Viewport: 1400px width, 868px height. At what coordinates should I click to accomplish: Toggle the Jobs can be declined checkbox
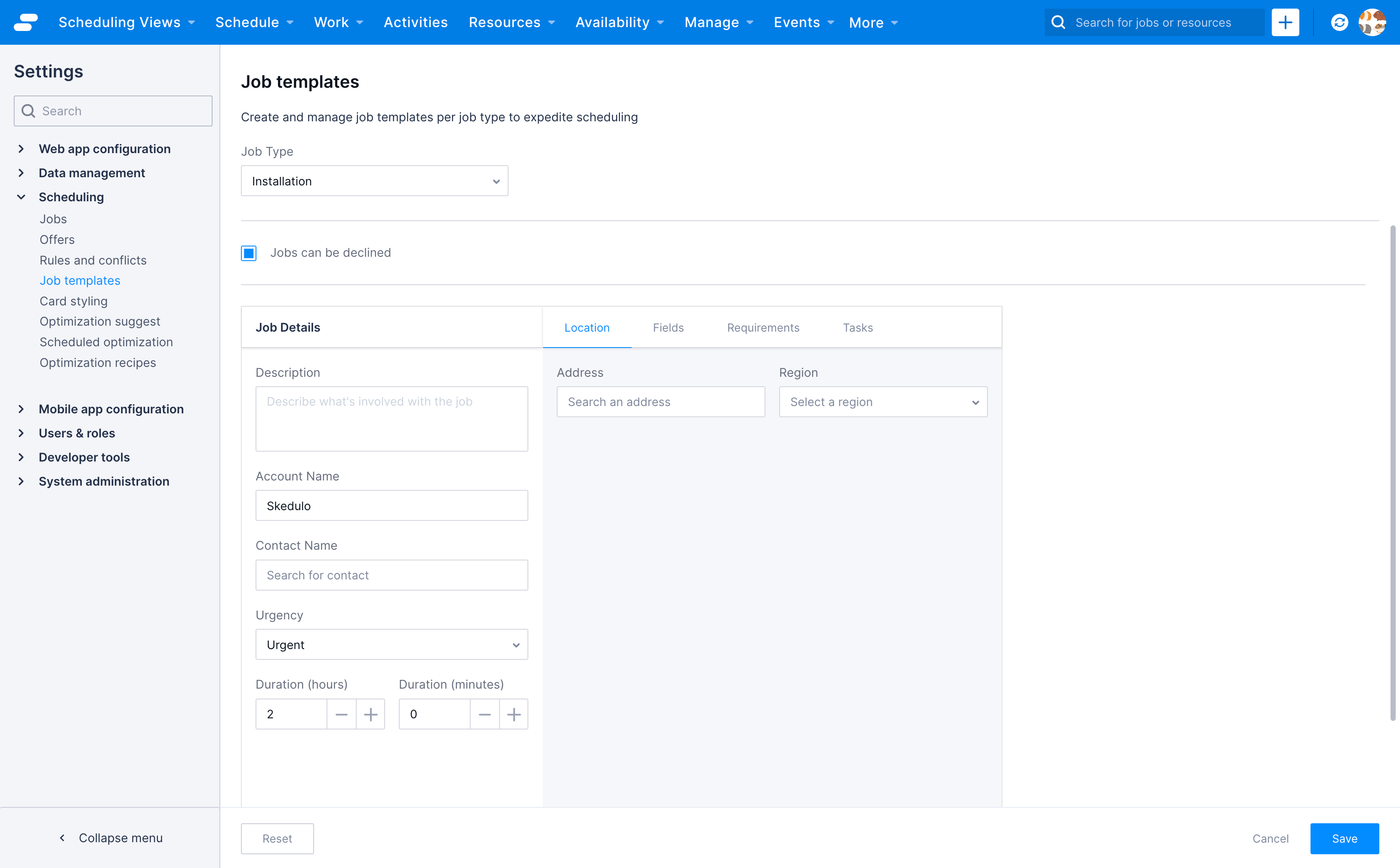point(248,252)
